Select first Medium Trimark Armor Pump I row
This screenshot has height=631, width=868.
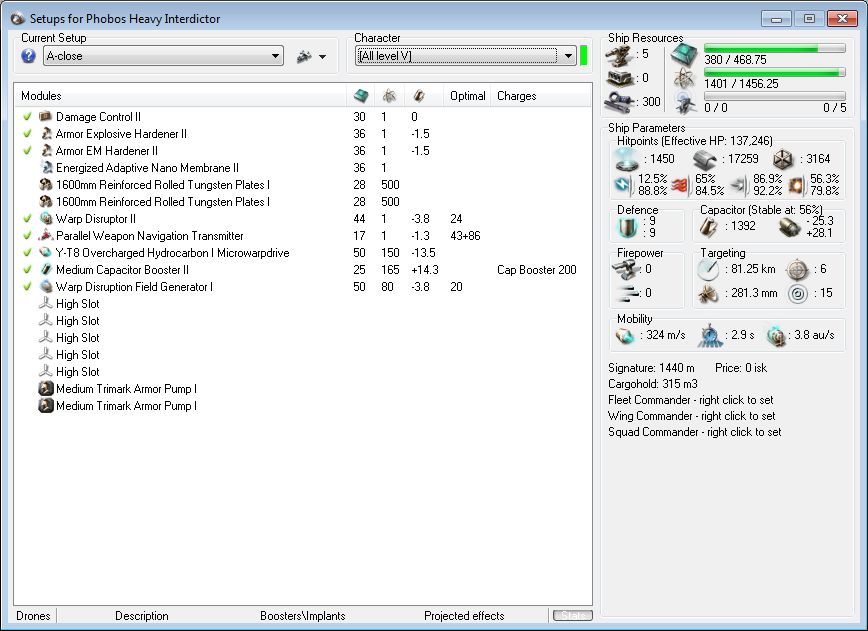tap(302, 389)
